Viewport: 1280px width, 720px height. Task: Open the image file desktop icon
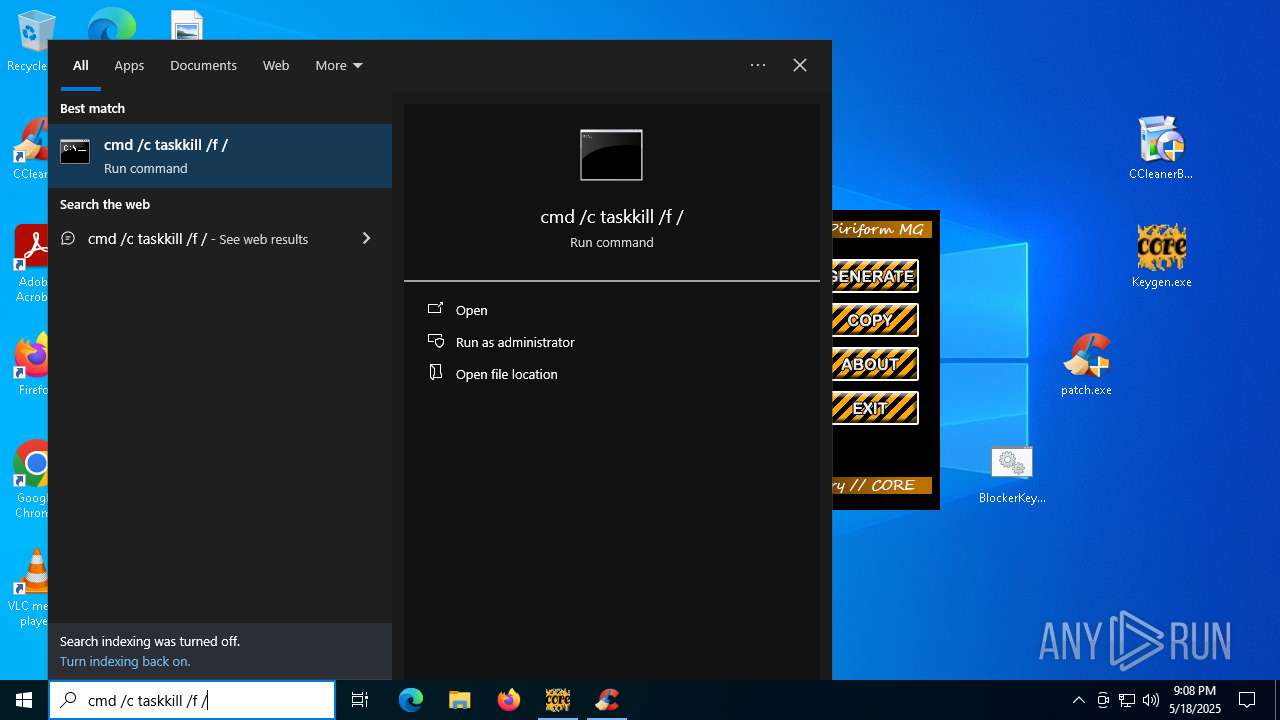[x=187, y=25]
